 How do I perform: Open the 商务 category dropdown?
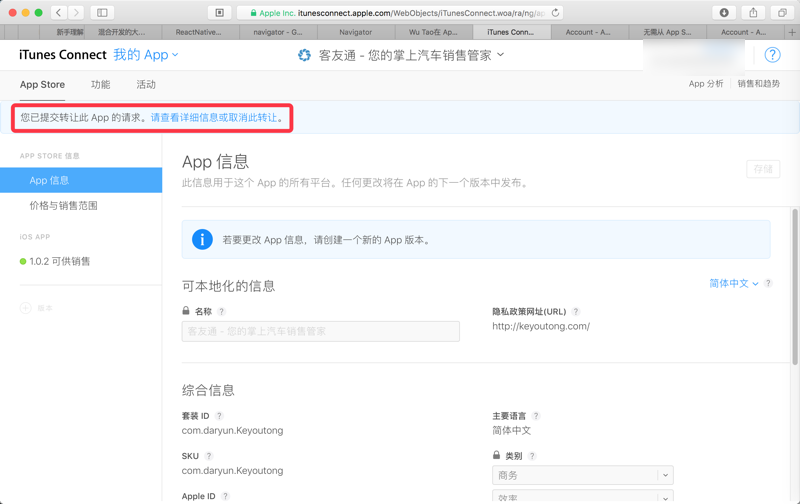tap(583, 475)
